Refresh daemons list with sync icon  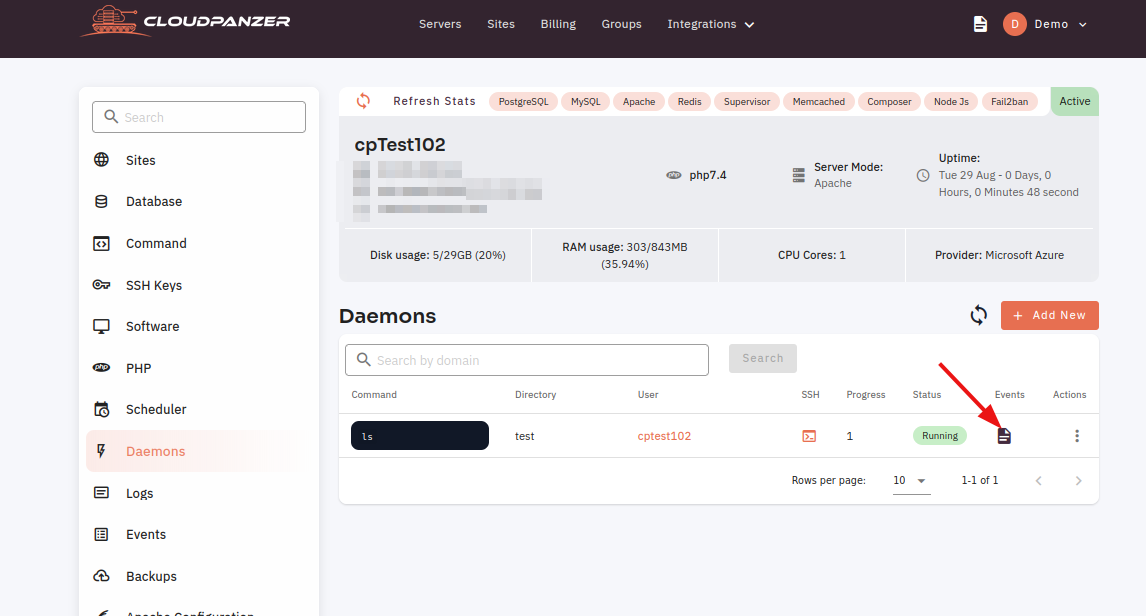[979, 315]
